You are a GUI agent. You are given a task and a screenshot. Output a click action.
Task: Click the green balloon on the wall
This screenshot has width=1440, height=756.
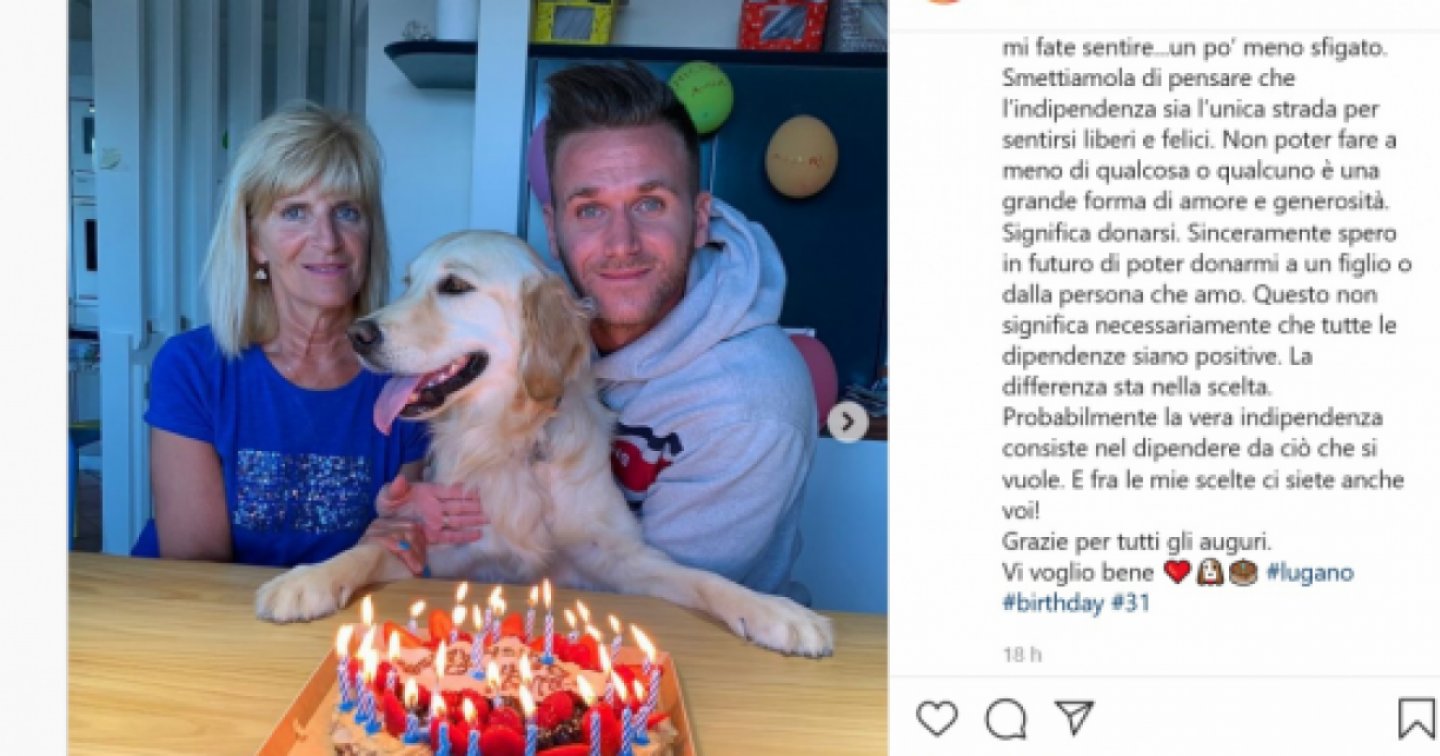tap(701, 97)
